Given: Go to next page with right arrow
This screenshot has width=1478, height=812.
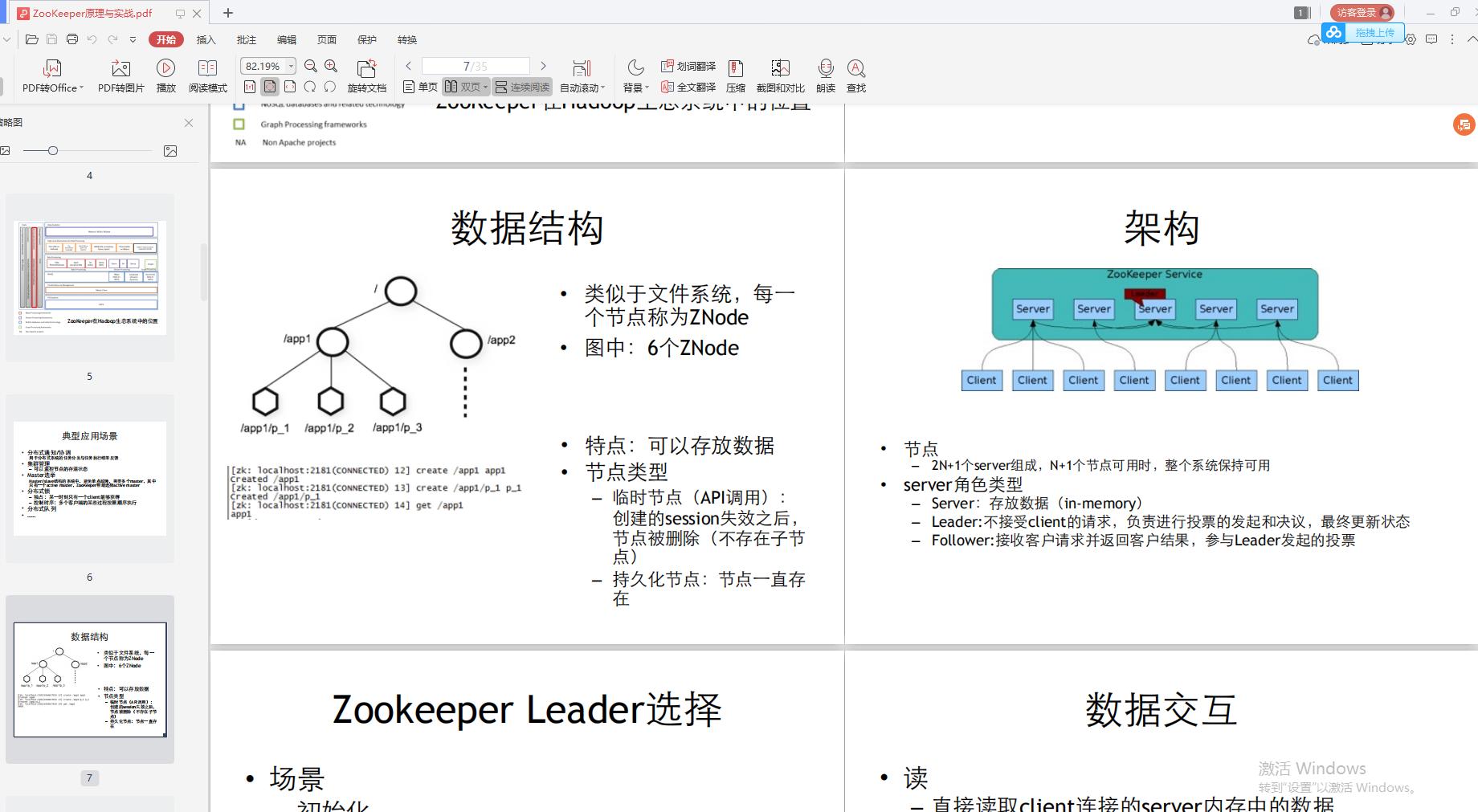Looking at the screenshot, I should click(544, 66).
